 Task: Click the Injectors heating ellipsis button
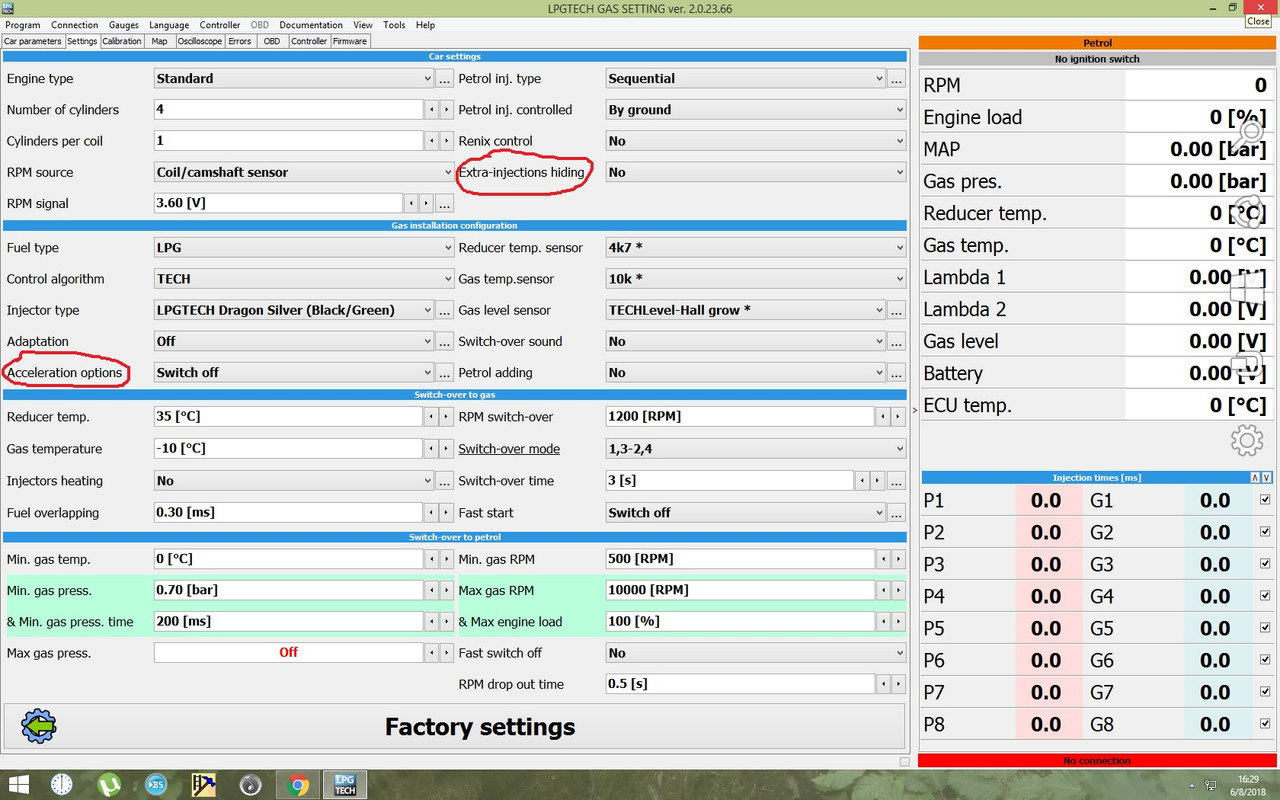click(x=445, y=481)
